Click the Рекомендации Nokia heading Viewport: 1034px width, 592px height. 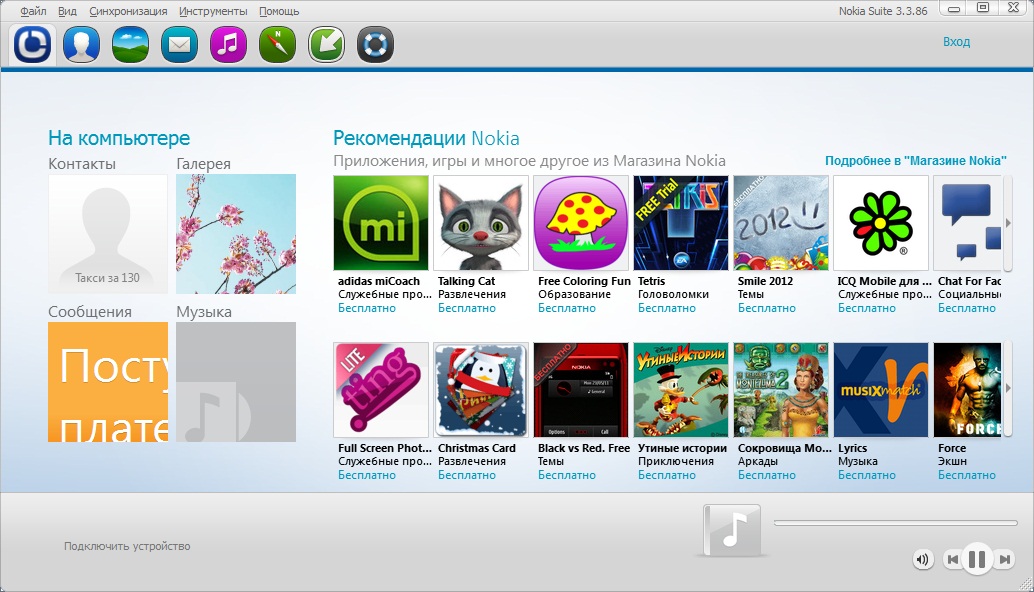click(x=426, y=138)
